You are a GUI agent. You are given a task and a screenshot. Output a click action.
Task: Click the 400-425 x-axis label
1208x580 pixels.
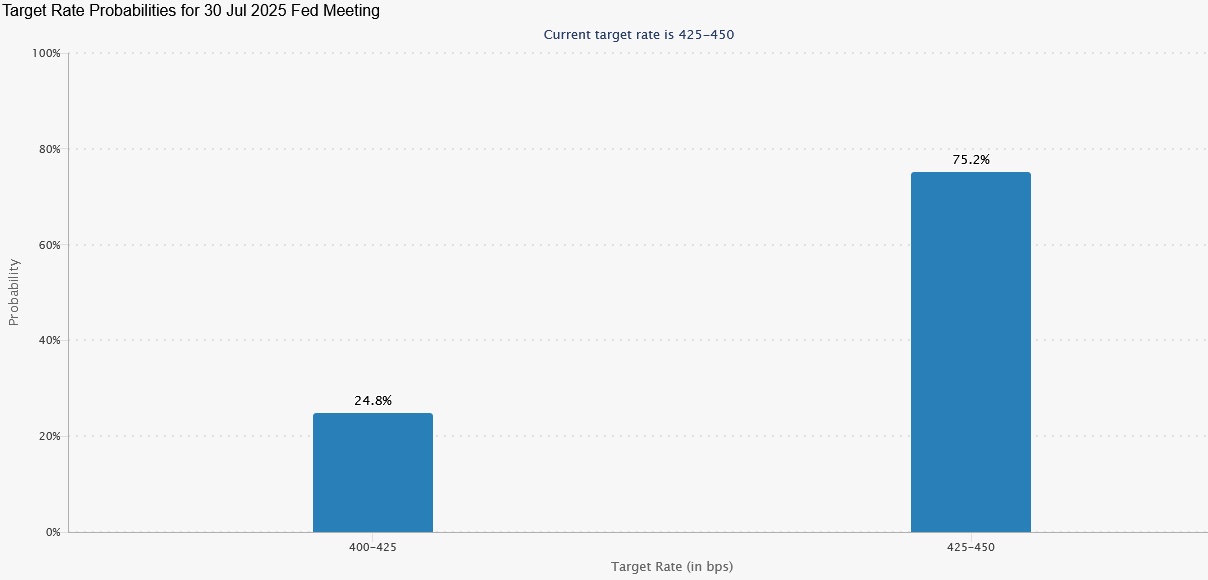tap(372, 547)
